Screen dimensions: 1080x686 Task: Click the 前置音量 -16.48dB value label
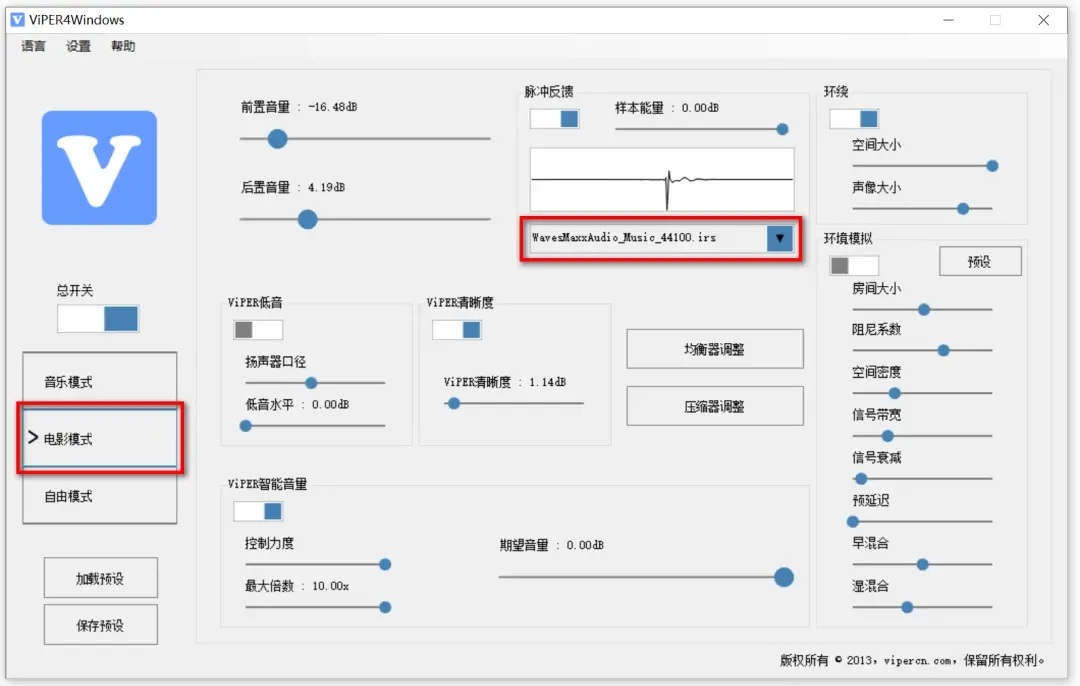(333, 107)
